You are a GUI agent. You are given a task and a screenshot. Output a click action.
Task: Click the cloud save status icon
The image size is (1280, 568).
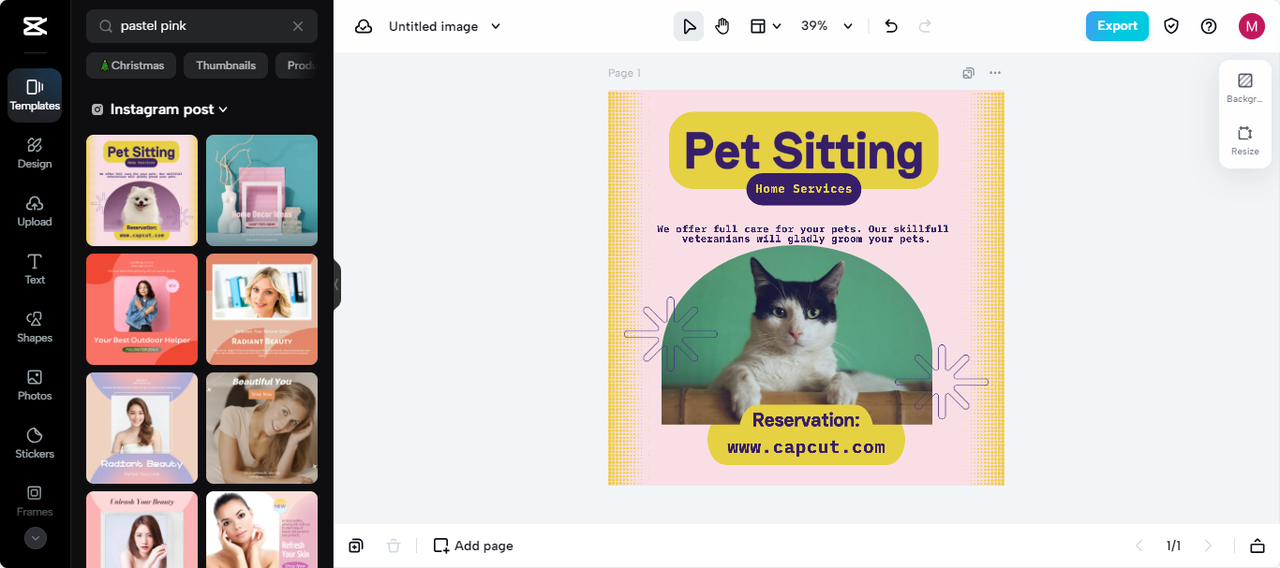pos(364,26)
